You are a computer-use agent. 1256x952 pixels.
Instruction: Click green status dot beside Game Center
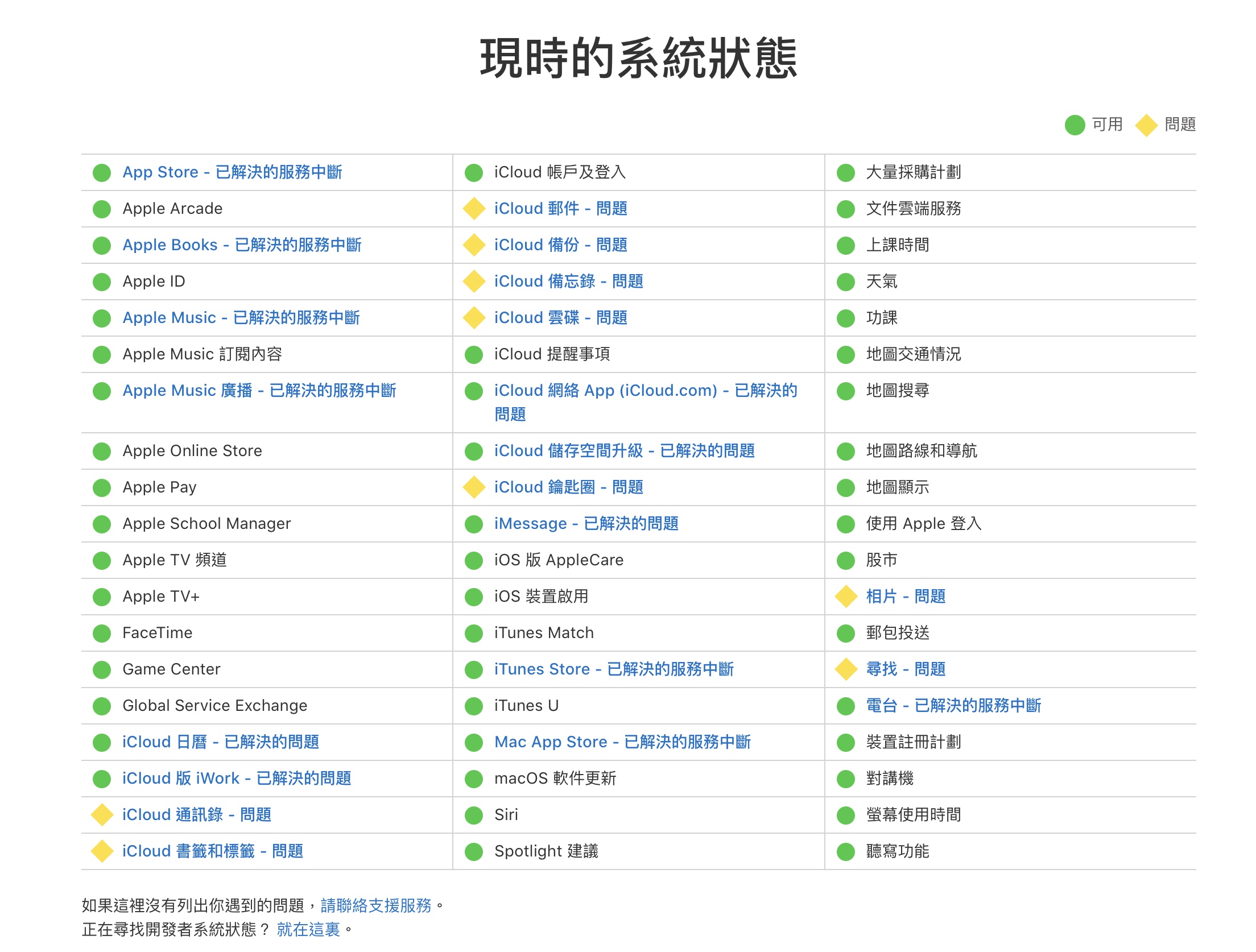[102, 670]
